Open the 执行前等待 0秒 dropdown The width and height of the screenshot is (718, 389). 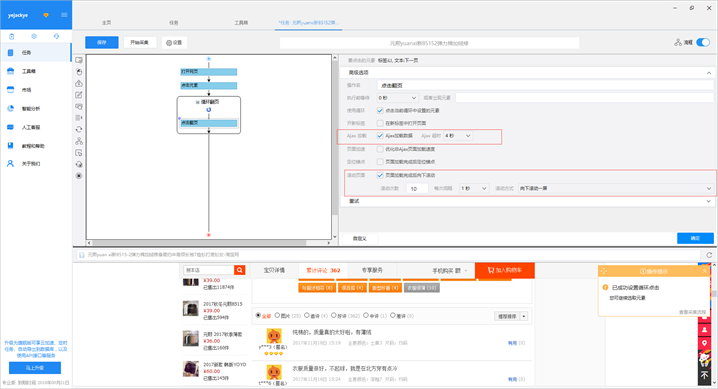(x=397, y=98)
